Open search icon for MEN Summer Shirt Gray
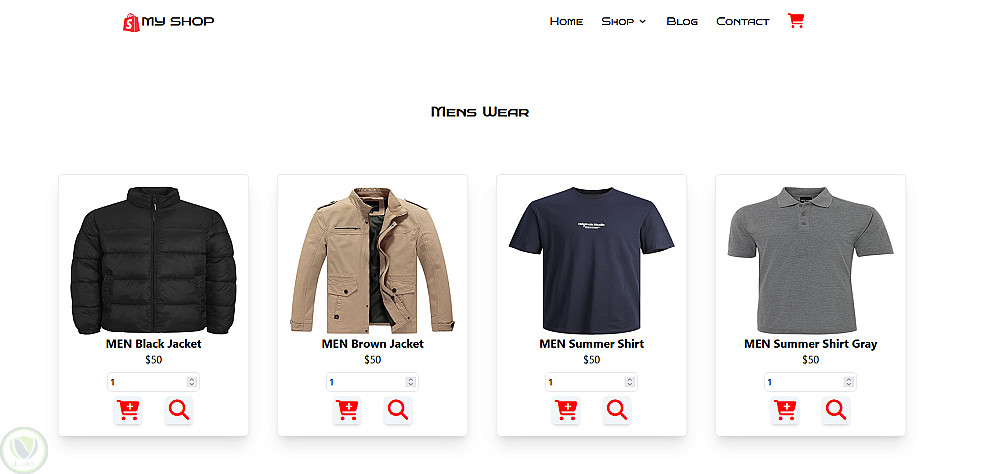 pos(835,410)
